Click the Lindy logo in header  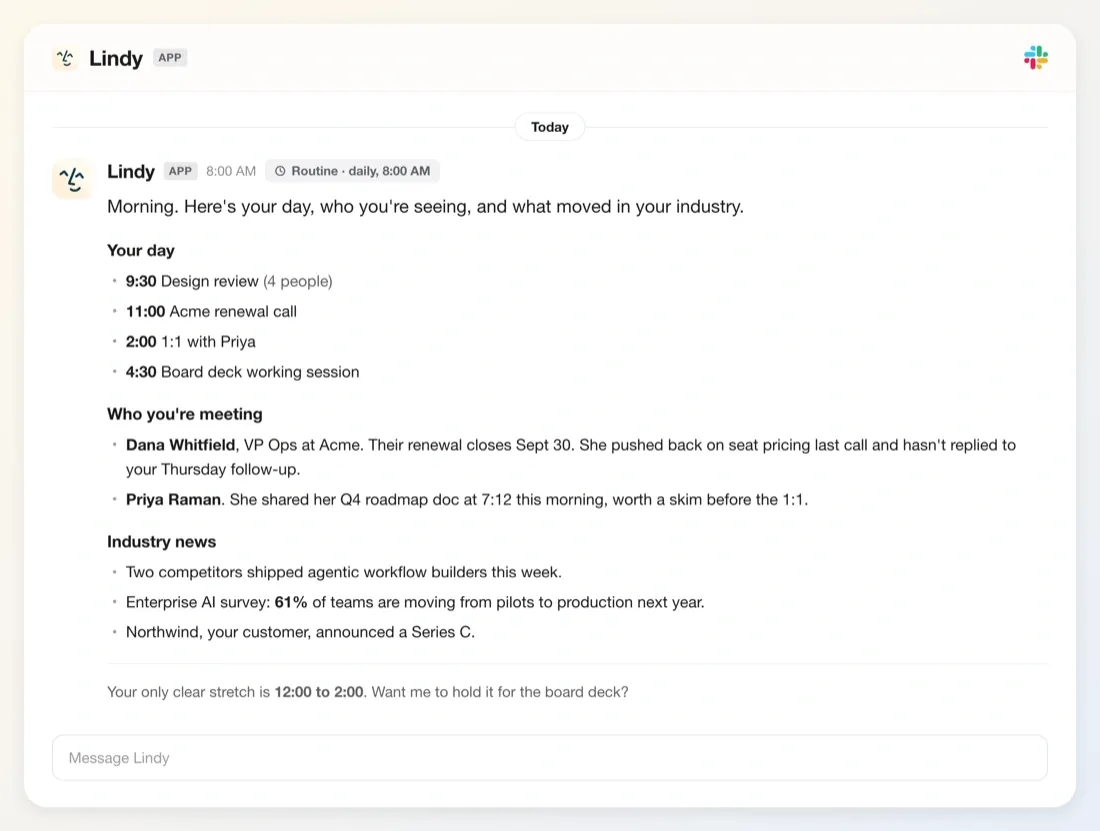pos(65,58)
